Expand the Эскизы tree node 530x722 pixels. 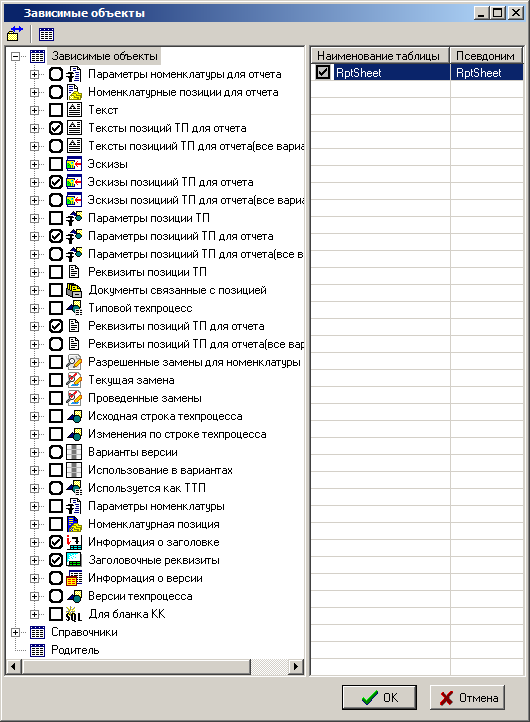pyautogui.click(x=35, y=164)
